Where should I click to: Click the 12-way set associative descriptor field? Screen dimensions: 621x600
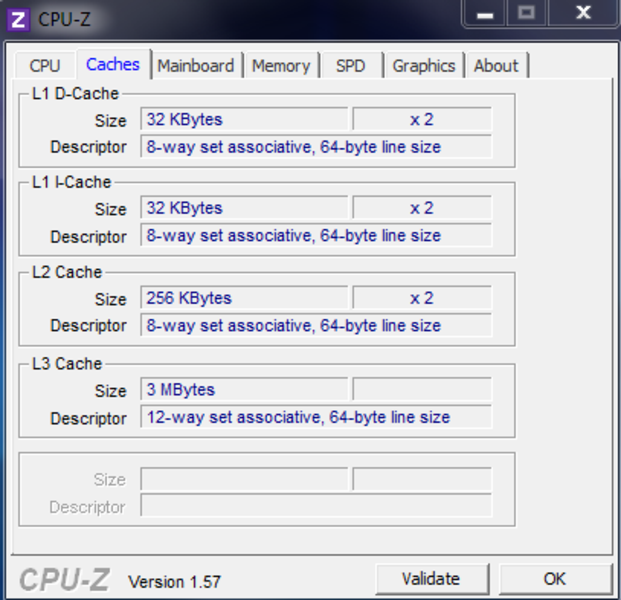pyautogui.click(x=316, y=417)
